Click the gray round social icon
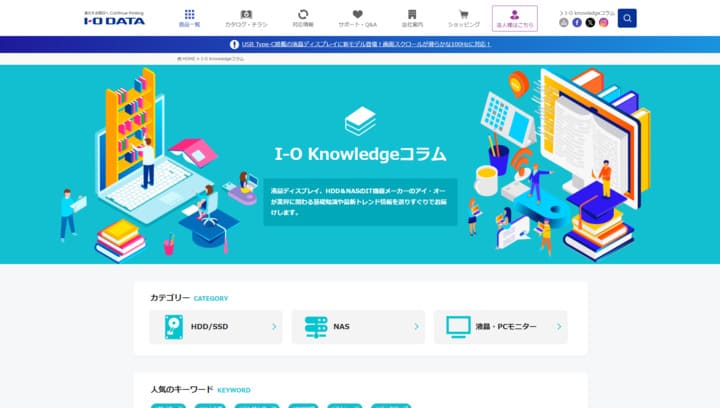Viewport: 720px width, 408px height. point(564,22)
